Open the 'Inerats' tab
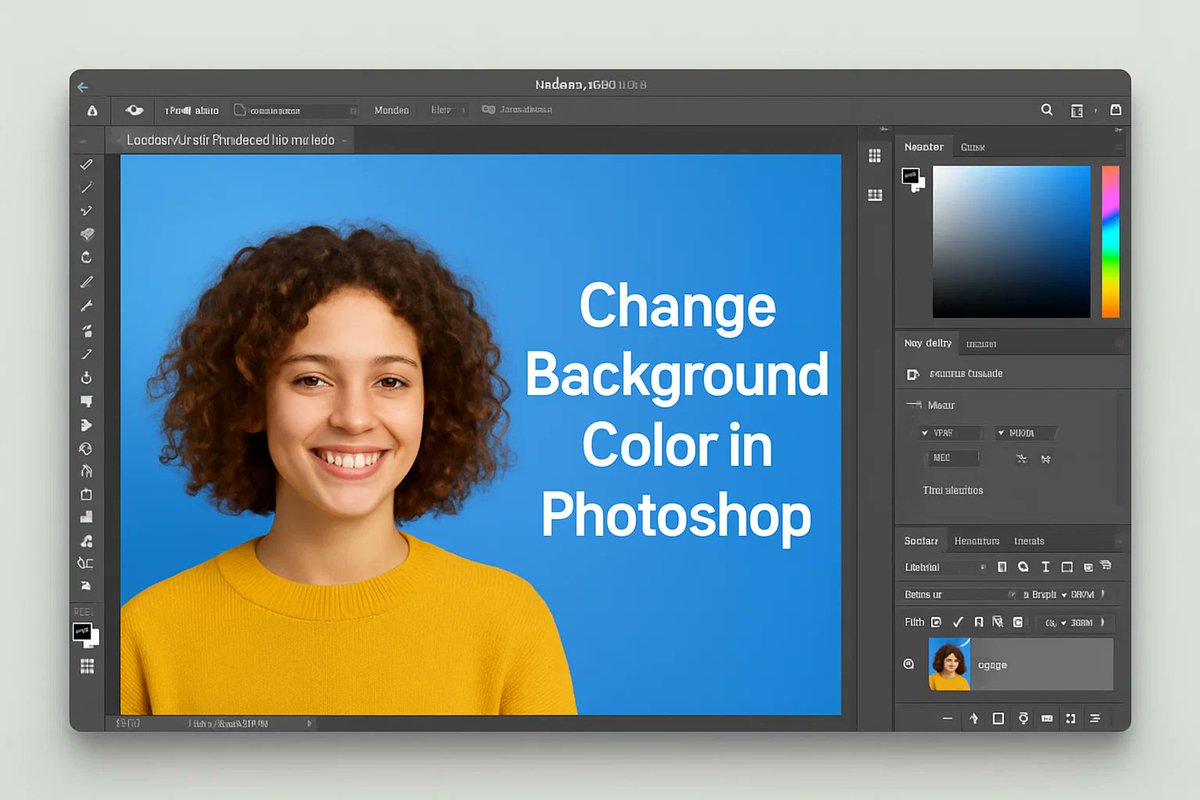The width and height of the screenshot is (1200, 800). (x=1029, y=541)
